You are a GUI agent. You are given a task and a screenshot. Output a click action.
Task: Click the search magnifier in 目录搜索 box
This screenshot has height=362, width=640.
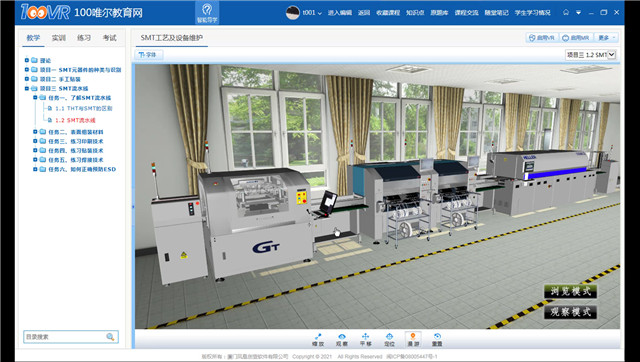coord(110,337)
